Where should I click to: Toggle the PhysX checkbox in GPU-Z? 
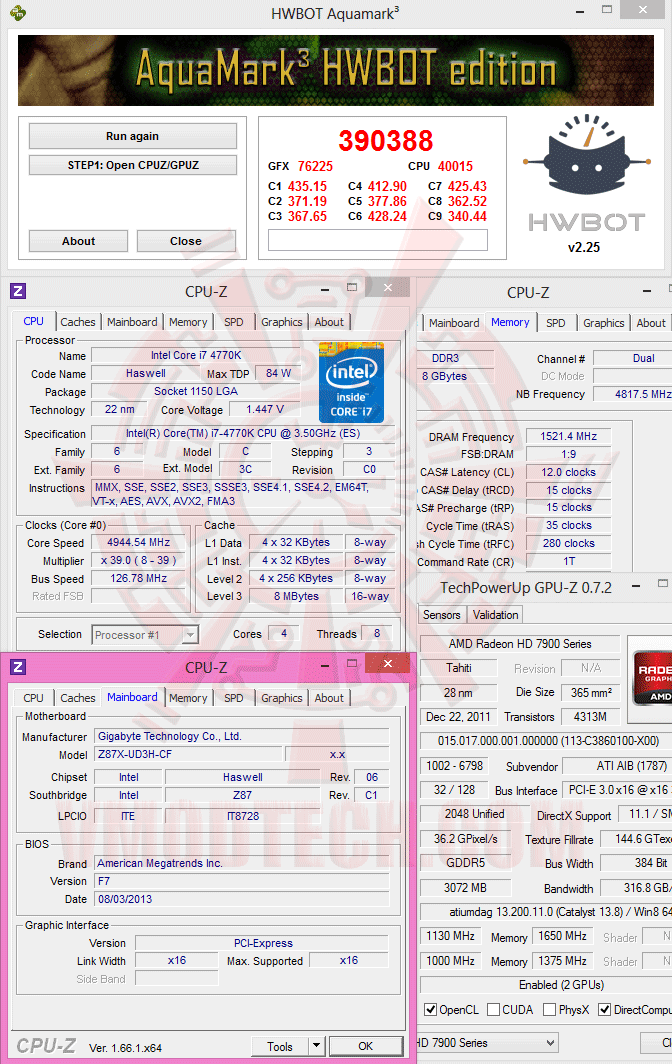550,1010
